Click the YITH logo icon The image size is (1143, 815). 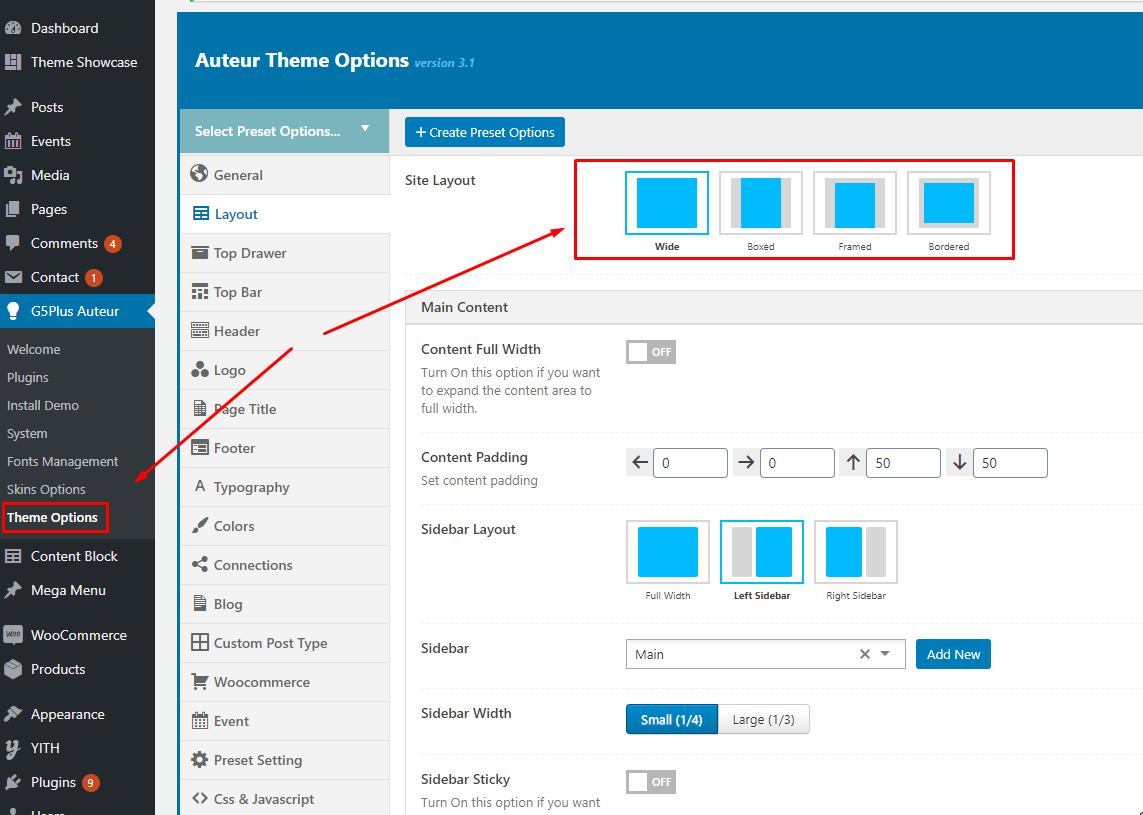pos(12,748)
